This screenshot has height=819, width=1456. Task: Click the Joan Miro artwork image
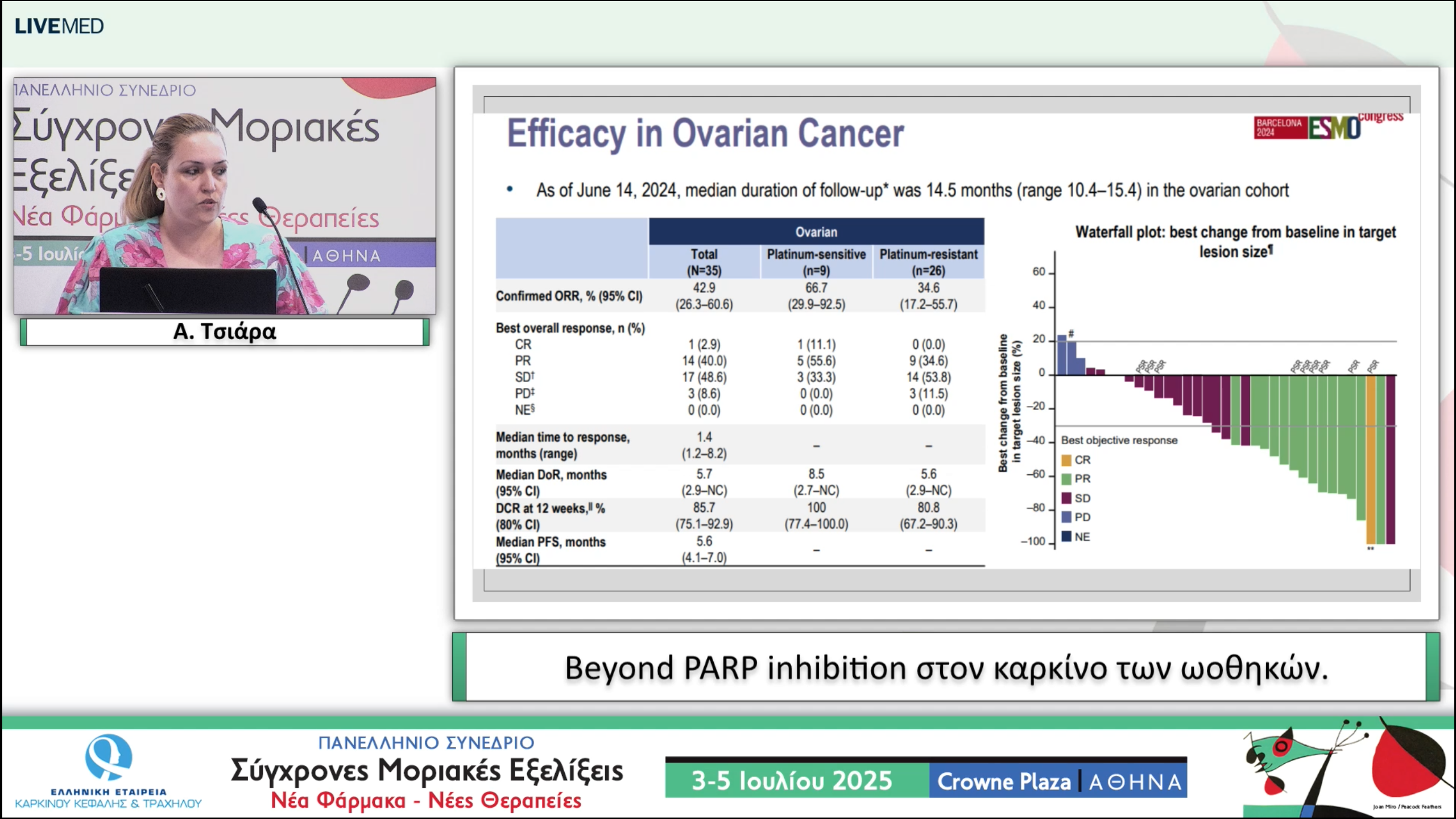coord(1347,768)
